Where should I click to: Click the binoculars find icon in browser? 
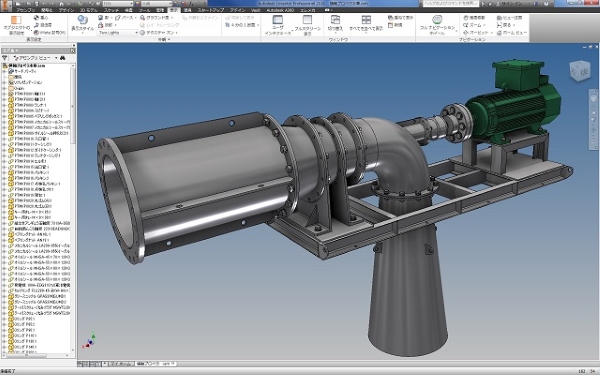click(x=62, y=58)
